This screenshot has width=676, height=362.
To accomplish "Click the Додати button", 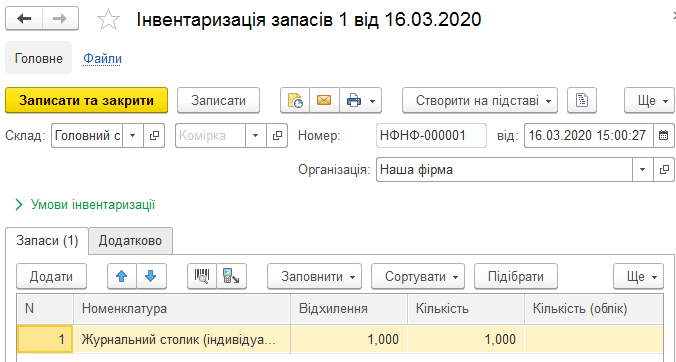I will click(x=51, y=276).
